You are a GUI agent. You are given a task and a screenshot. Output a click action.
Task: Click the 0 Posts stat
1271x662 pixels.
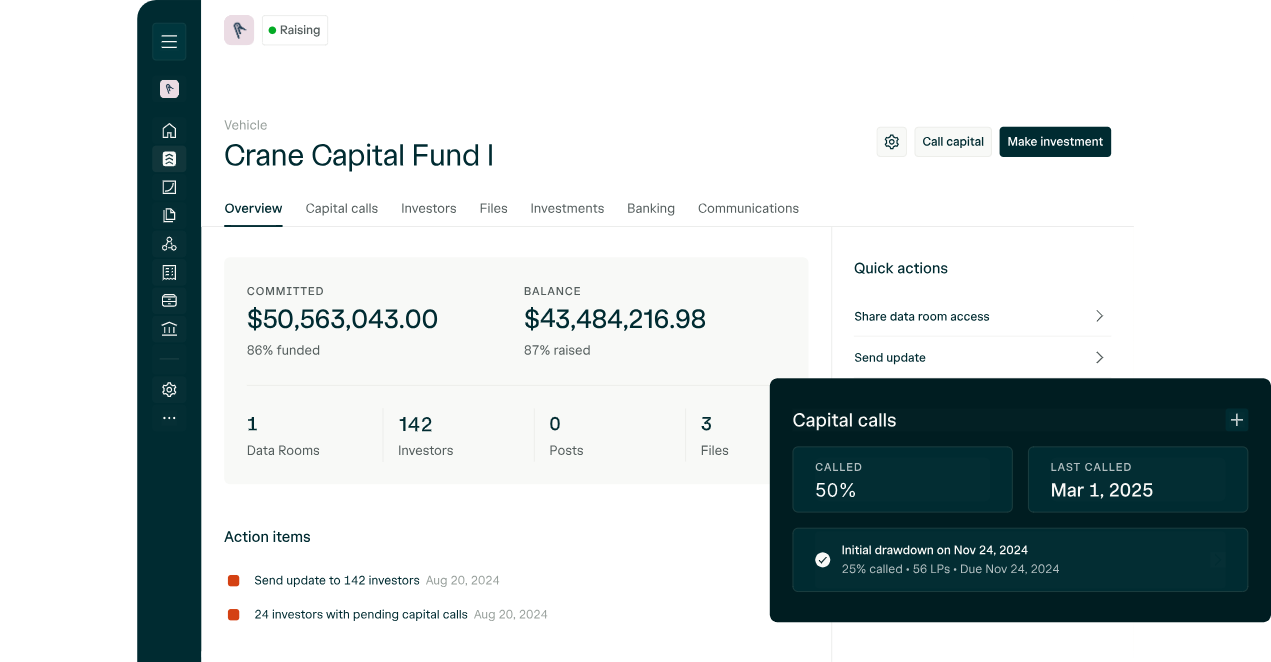(x=566, y=436)
